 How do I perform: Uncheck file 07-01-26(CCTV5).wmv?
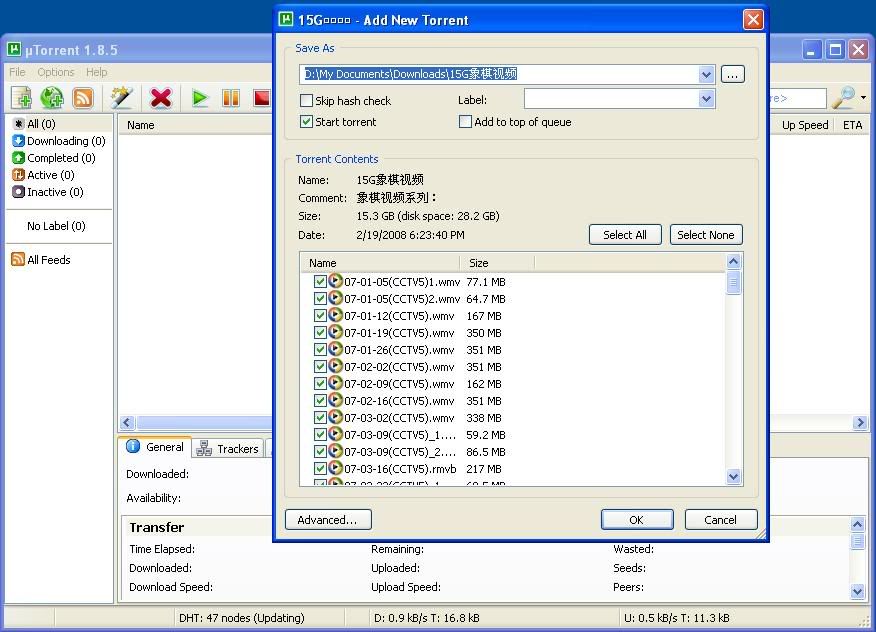[x=320, y=350]
